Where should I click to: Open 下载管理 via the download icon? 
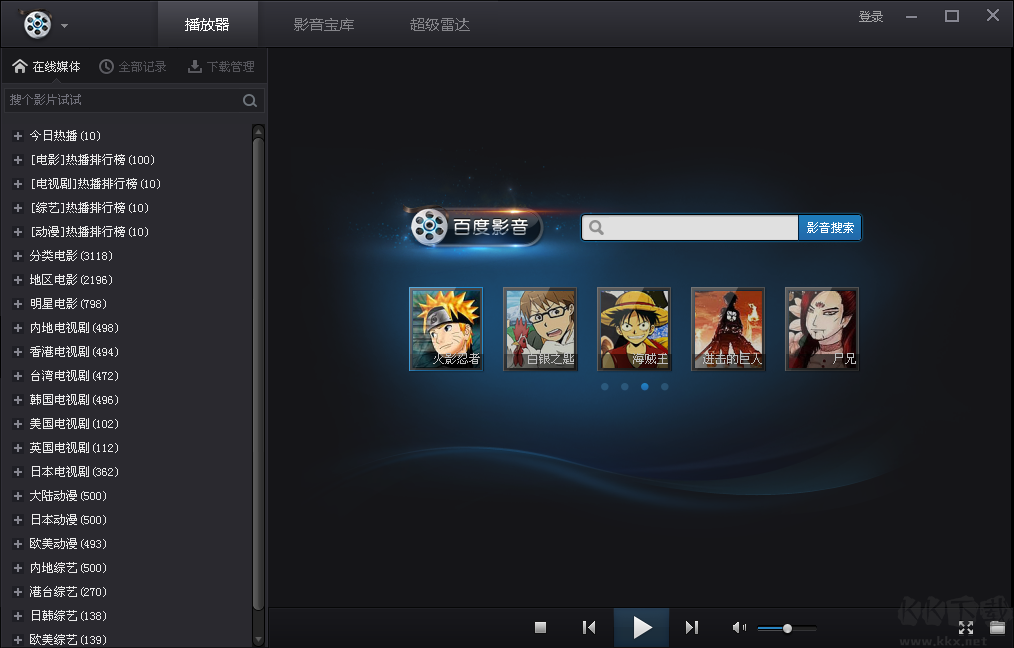[x=193, y=65]
